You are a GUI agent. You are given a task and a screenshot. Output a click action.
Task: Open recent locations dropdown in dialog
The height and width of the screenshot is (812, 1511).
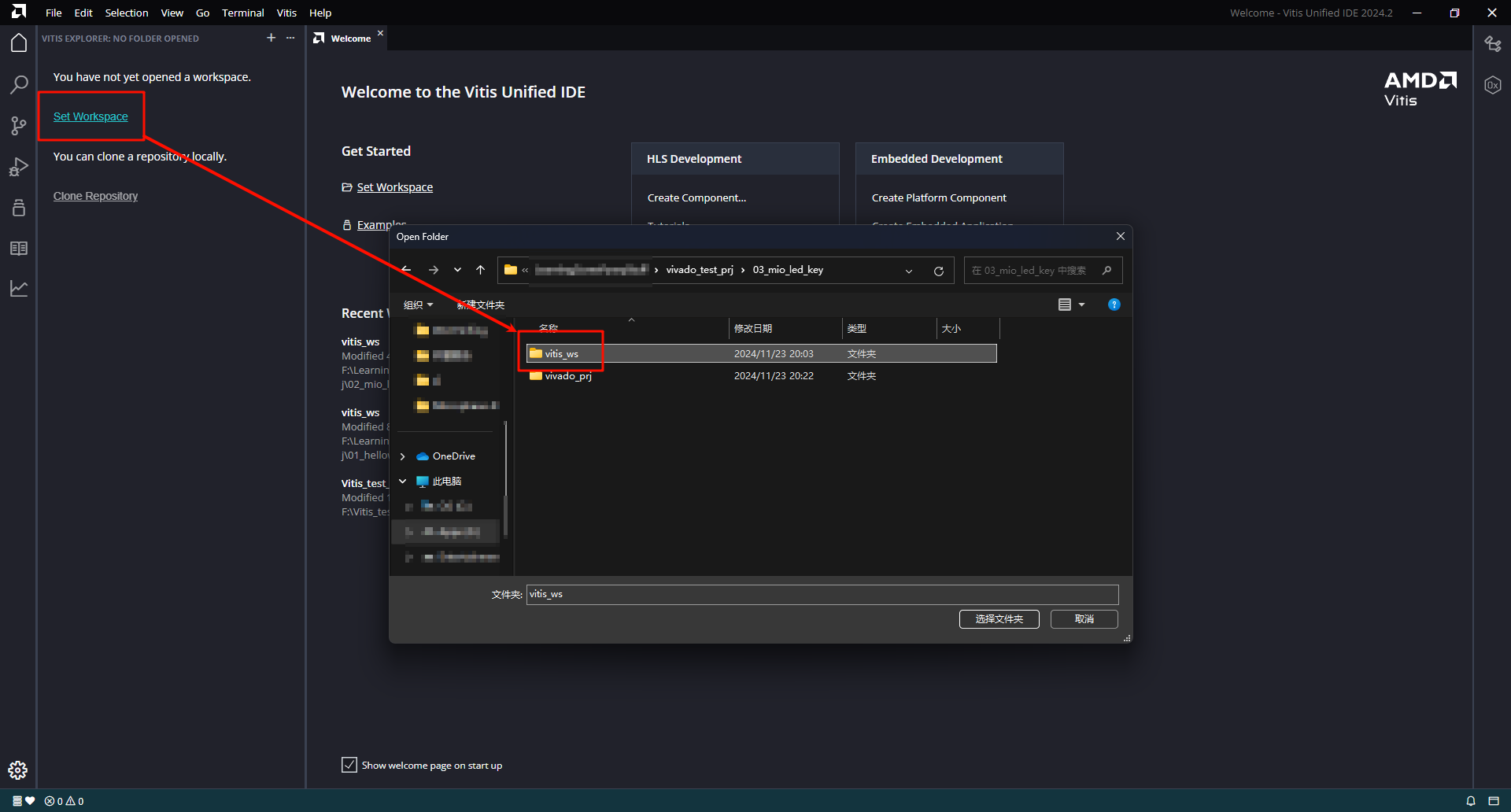coord(457,270)
